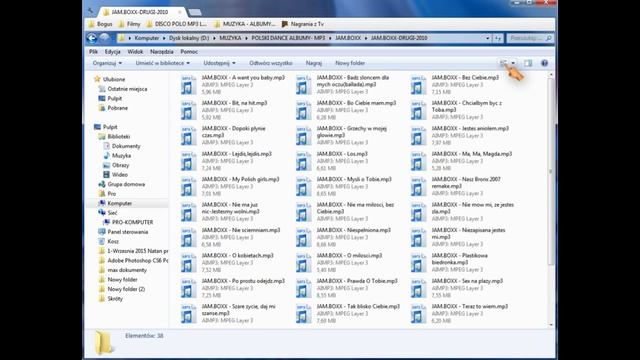The width and height of the screenshot is (640, 360).
Task: Select file icon of Bit, na hit.mp3
Action: [188, 110]
